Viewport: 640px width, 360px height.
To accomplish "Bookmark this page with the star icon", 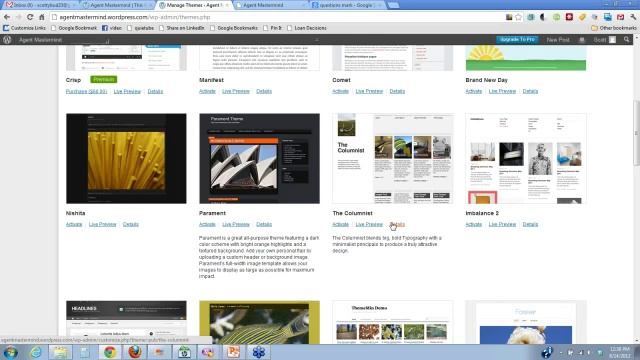I will coord(518,17).
